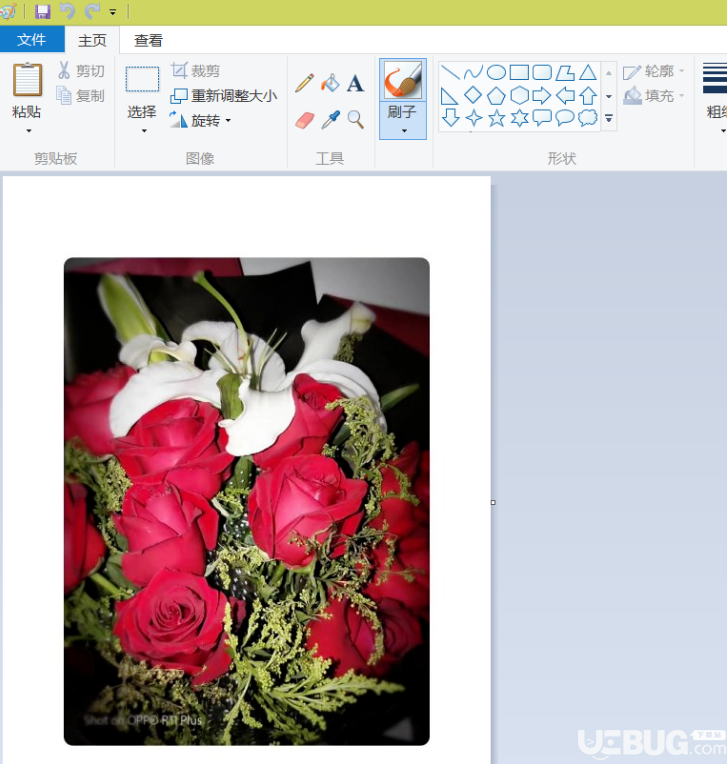Select the straight Line shape
The height and width of the screenshot is (764, 727).
coord(450,73)
